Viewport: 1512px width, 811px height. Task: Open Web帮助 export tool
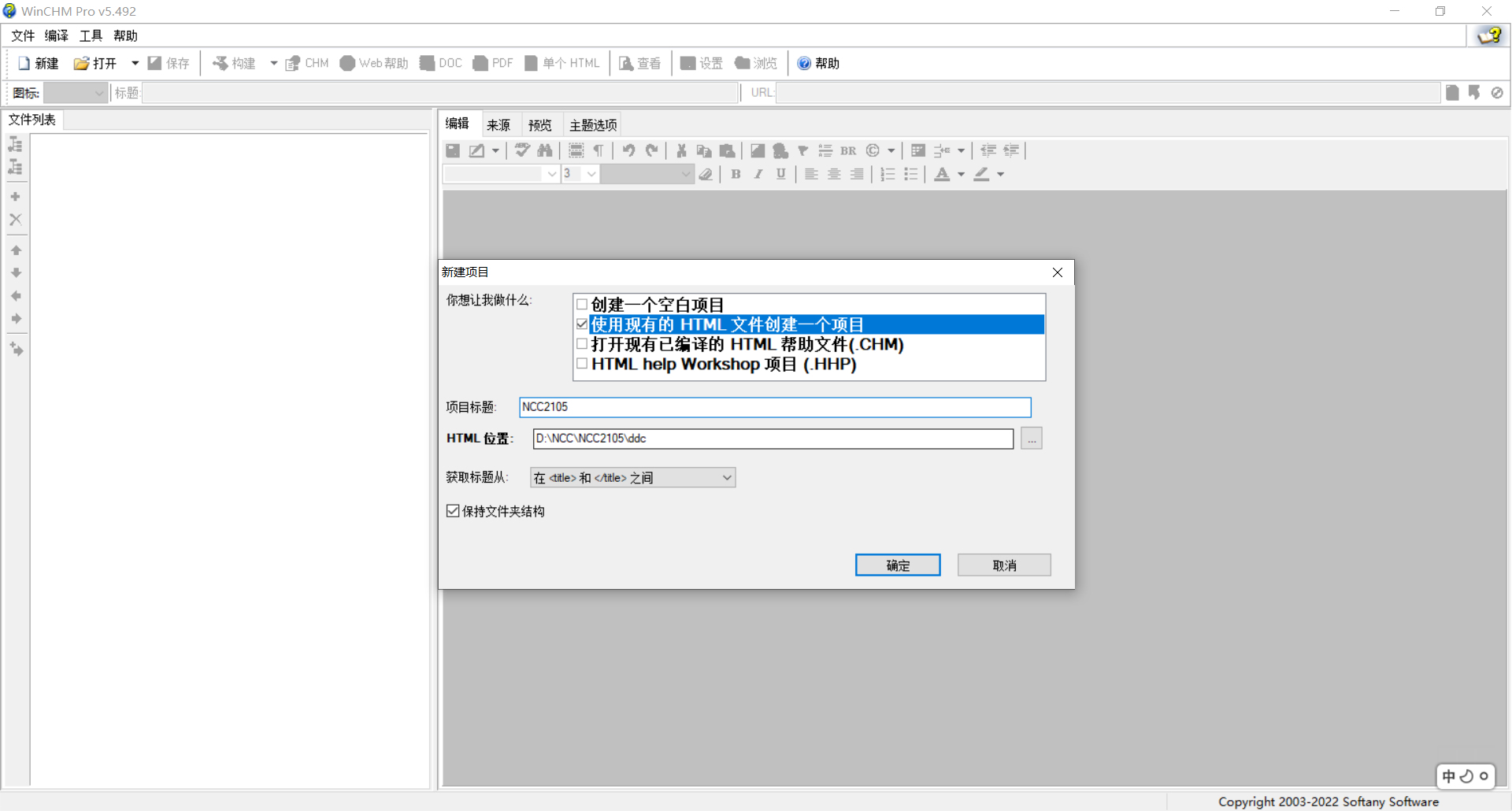373,63
